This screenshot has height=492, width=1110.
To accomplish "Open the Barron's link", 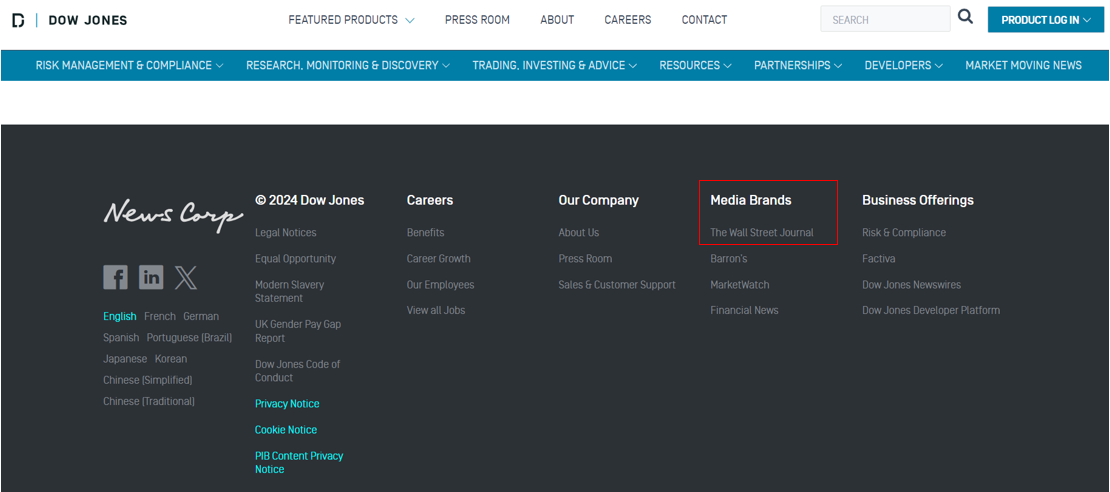I will (x=728, y=258).
